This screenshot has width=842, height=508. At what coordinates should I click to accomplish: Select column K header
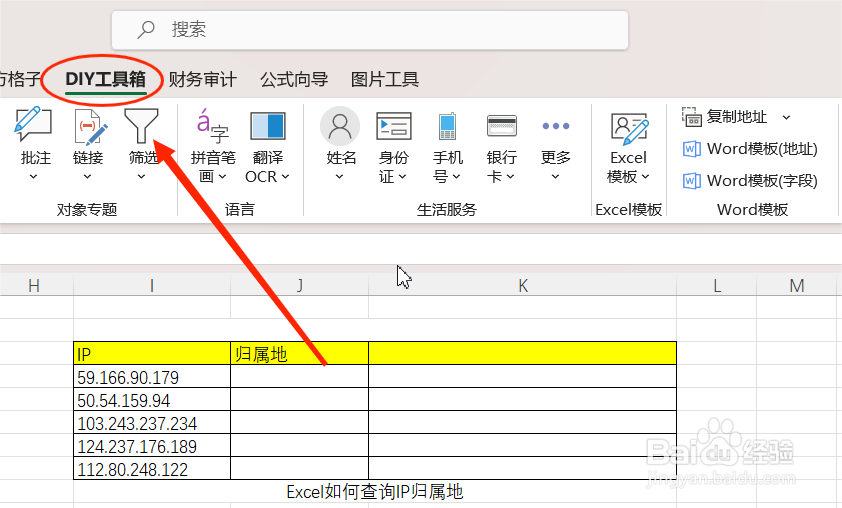(x=522, y=285)
